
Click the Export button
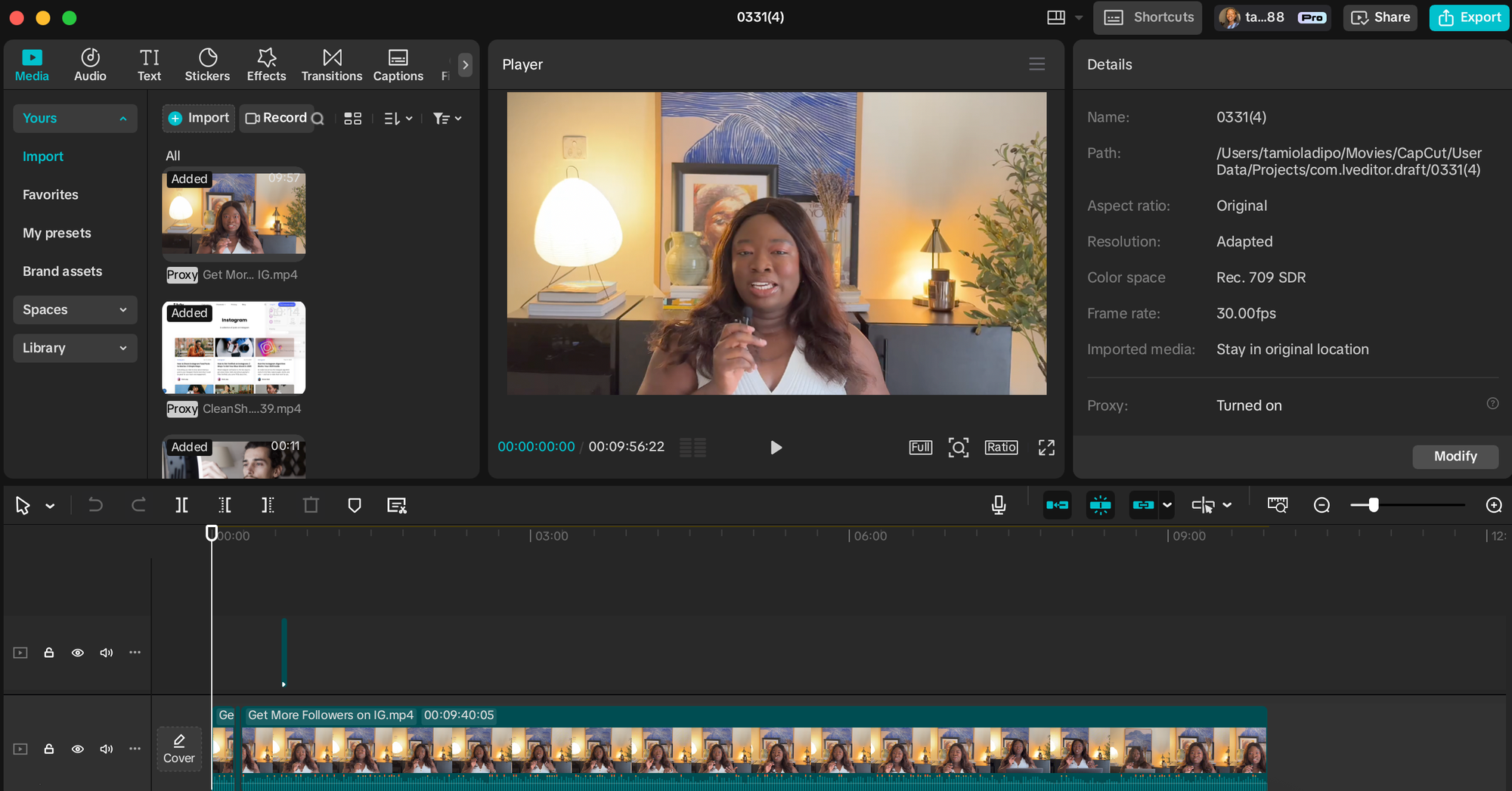(1467, 17)
